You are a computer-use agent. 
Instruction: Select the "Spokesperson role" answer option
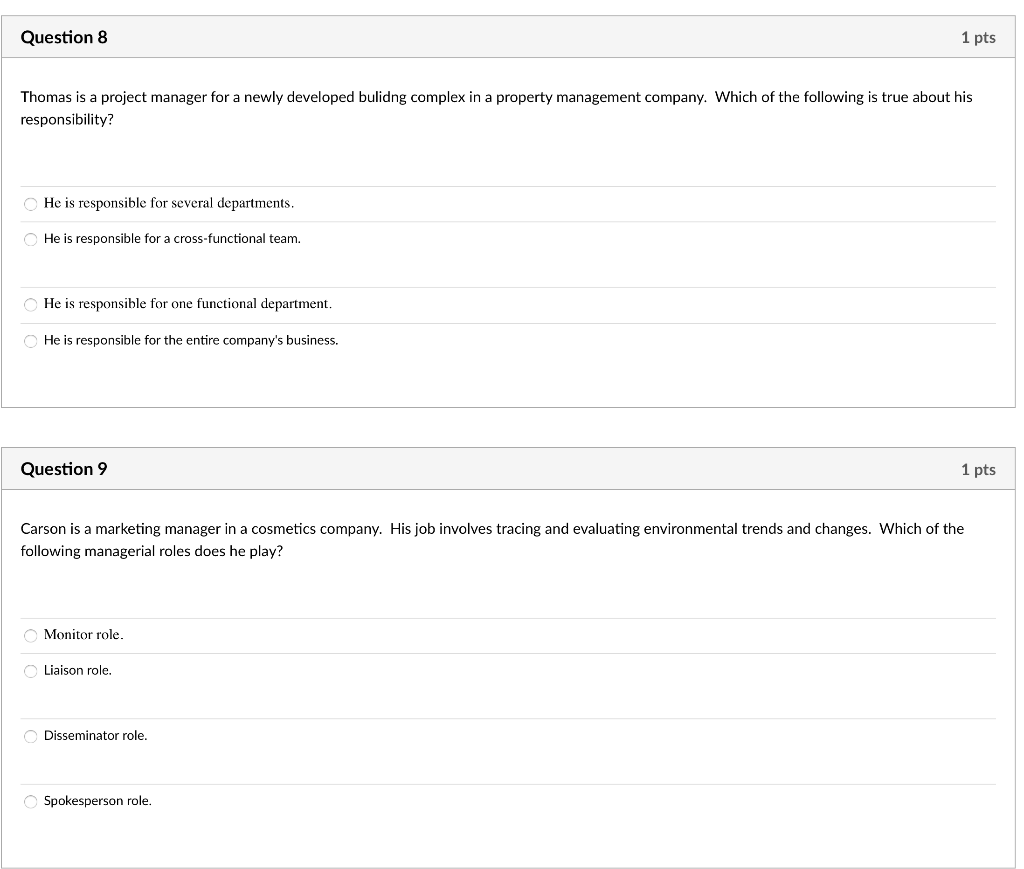pos(30,801)
